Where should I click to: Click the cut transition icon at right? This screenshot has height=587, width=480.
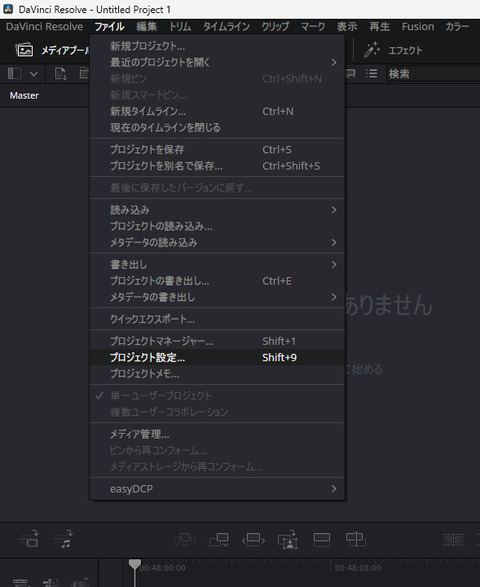coord(453,539)
